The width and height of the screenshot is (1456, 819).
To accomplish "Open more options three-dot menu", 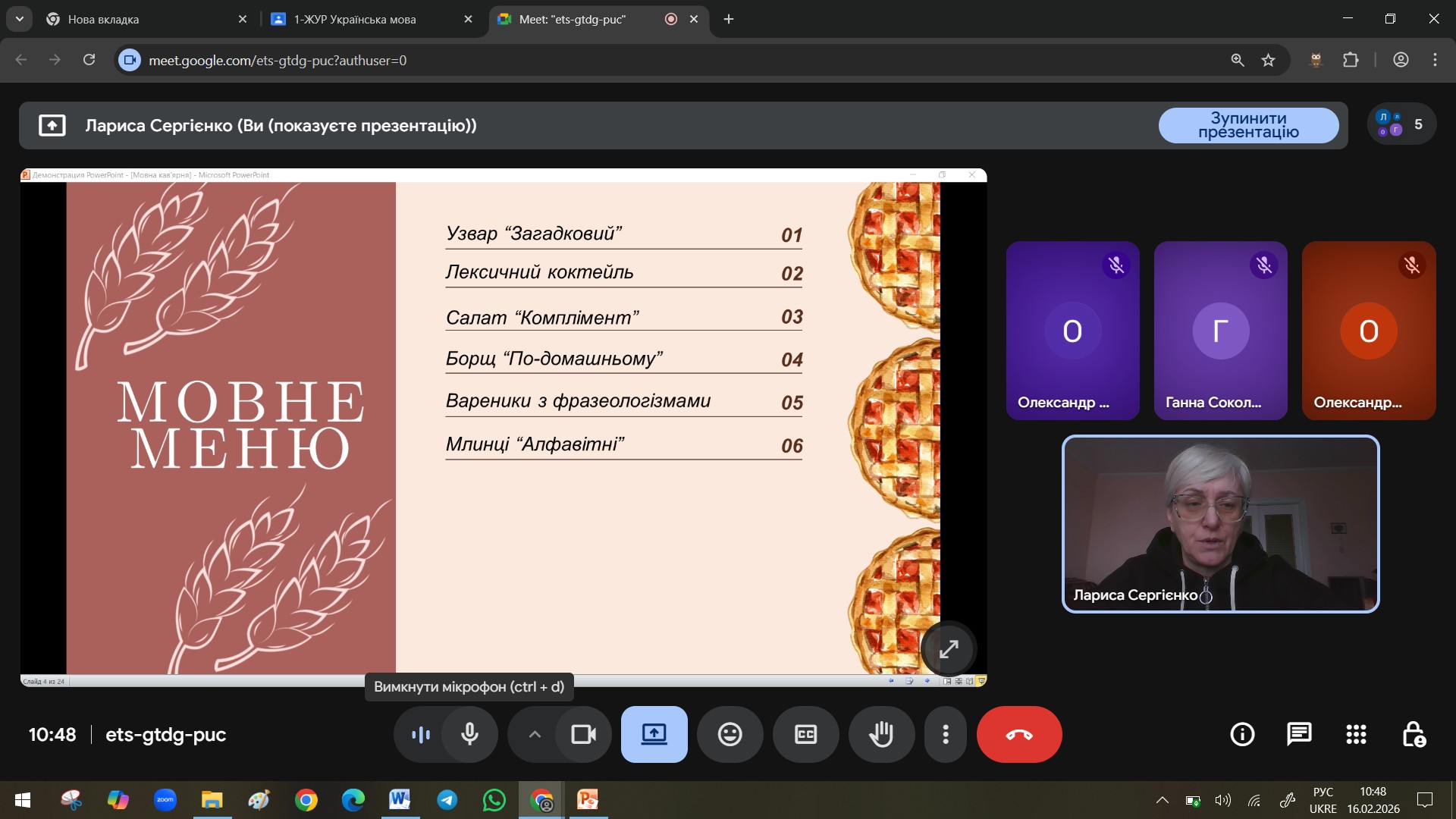I will [x=945, y=734].
